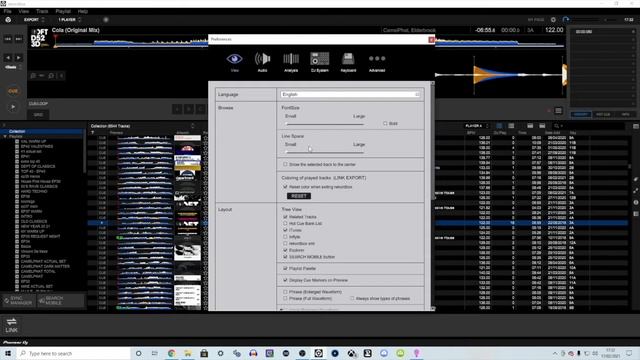
Task: Toggle the Related Tracks tree view checkbox
Action: pyautogui.click(x=285, y=217)
